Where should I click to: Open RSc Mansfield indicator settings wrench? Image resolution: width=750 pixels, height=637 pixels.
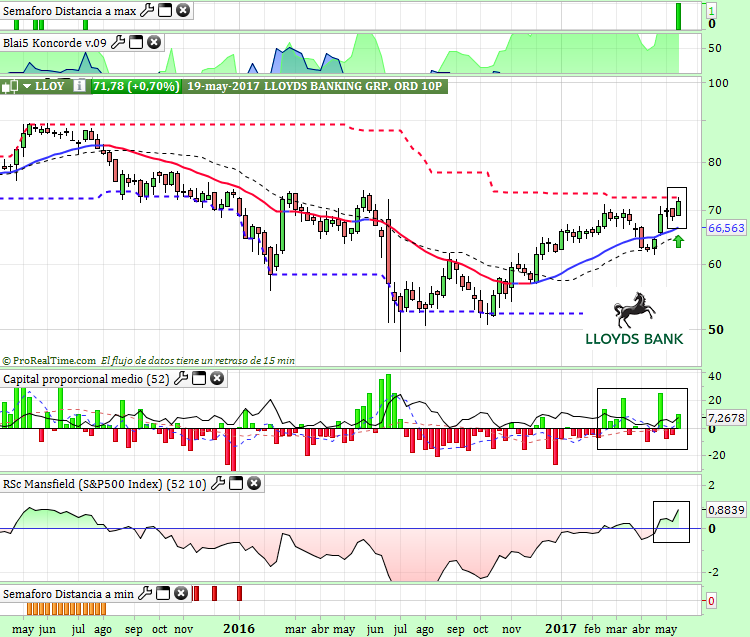point(218,483)
